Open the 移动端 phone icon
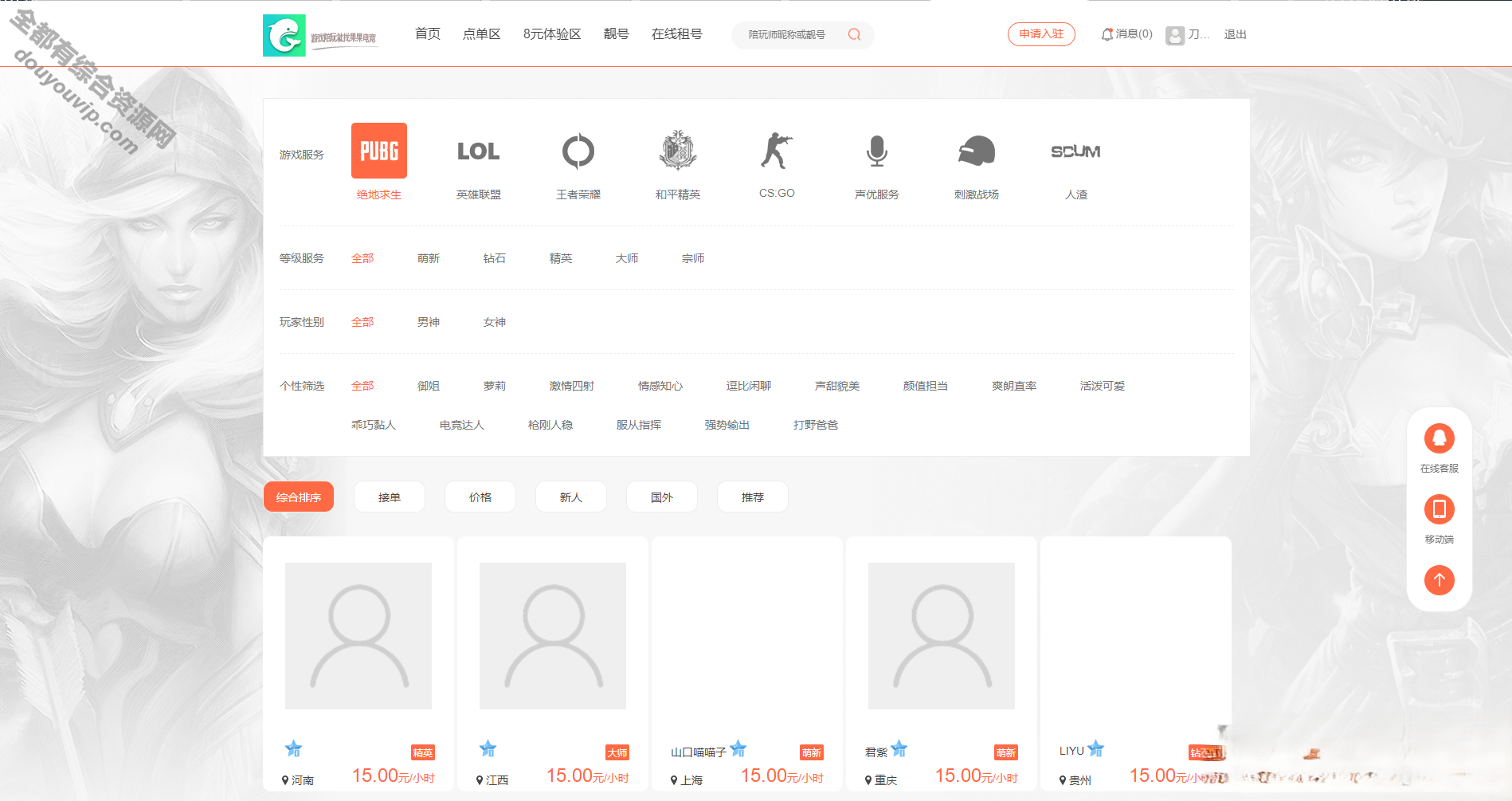 click(1440, 509)
